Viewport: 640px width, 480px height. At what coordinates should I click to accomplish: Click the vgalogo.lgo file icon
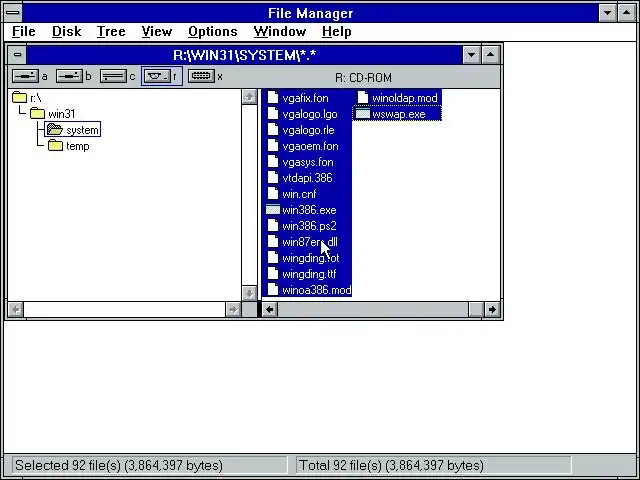(x=273, y=114)
